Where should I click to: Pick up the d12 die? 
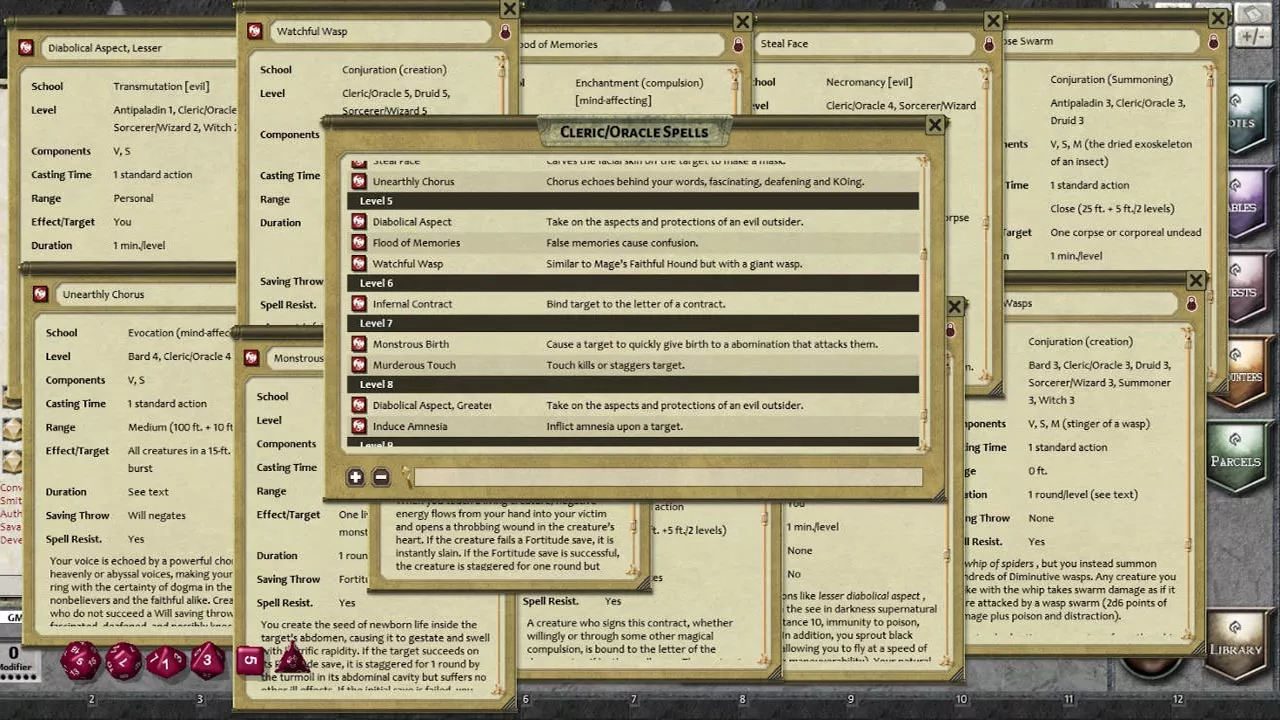[124, 661]
